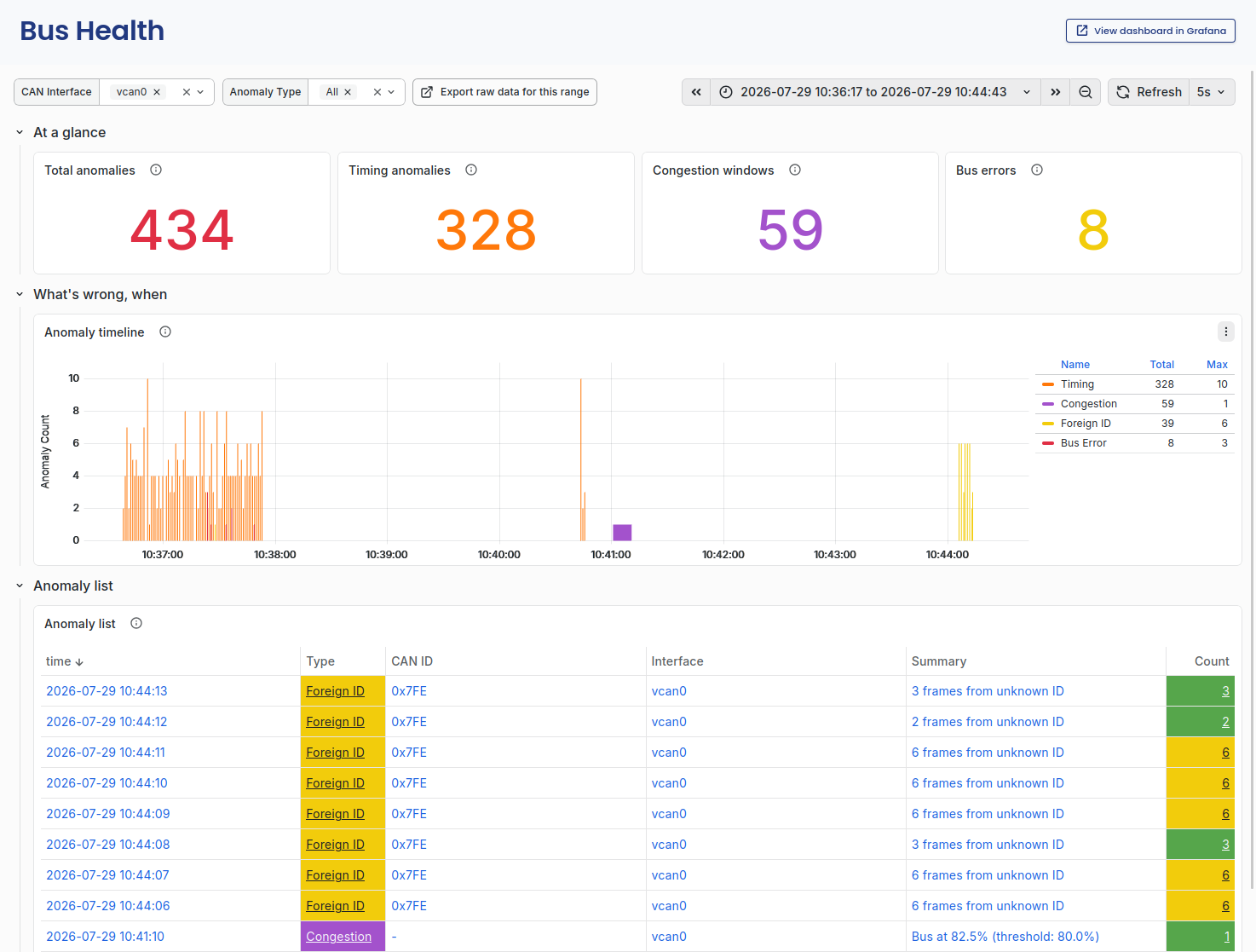1256x952 pixels.
Task: Toggle Bus Error series in legend
Action: pos(1083,443)
